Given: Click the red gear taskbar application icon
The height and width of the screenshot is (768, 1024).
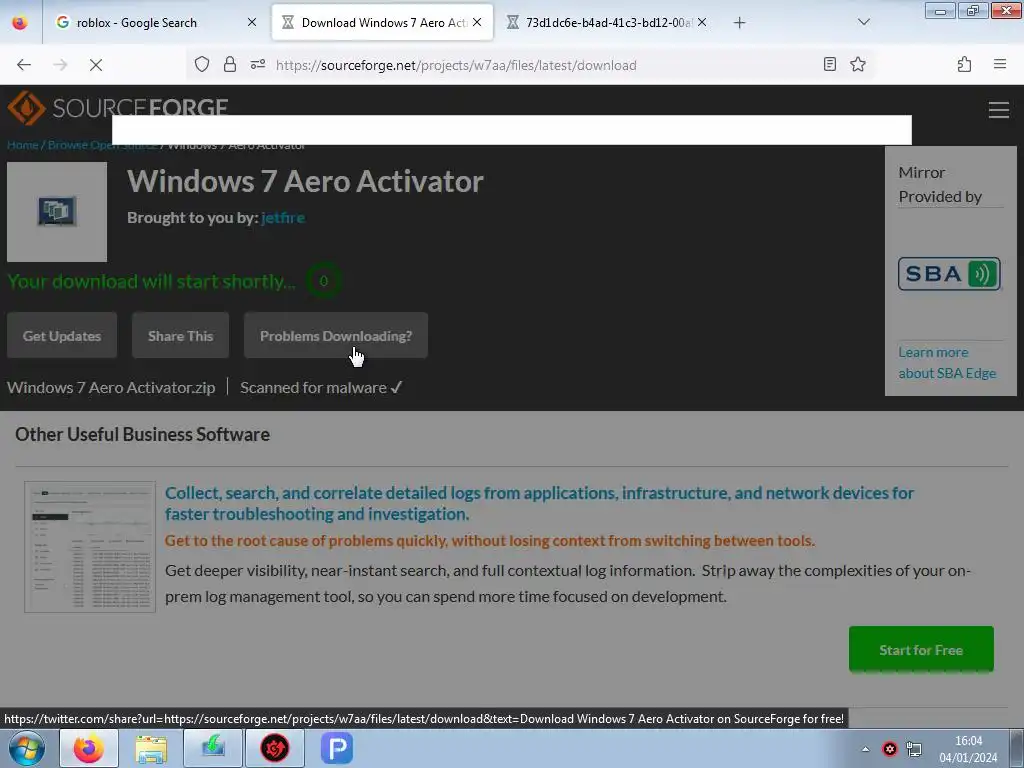Looking at the screenshot, I should tap(275, 748).
